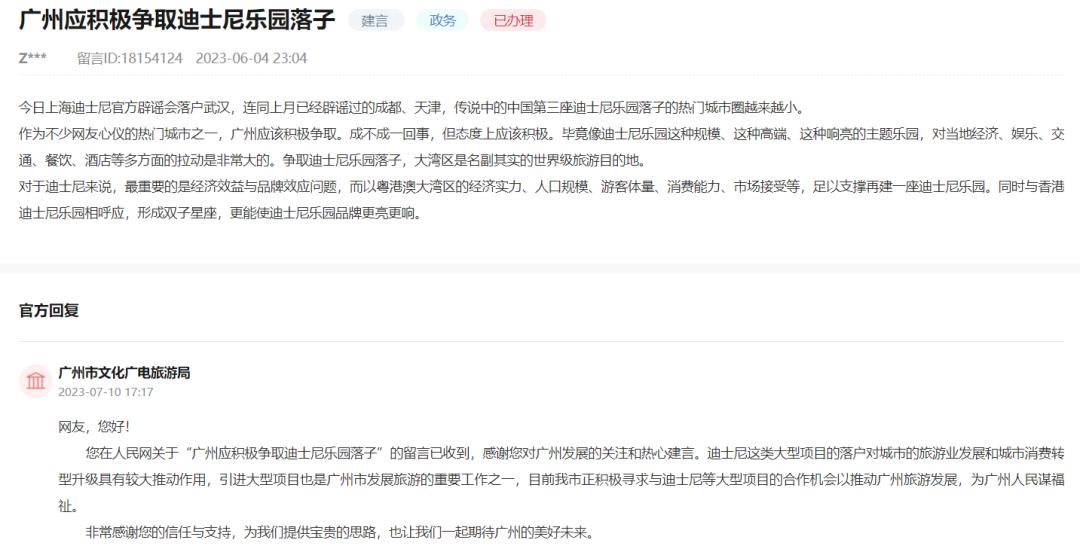Click the post timestamp 2023-06-04 23:04
Screen dimensions: 1080x552
251,58
